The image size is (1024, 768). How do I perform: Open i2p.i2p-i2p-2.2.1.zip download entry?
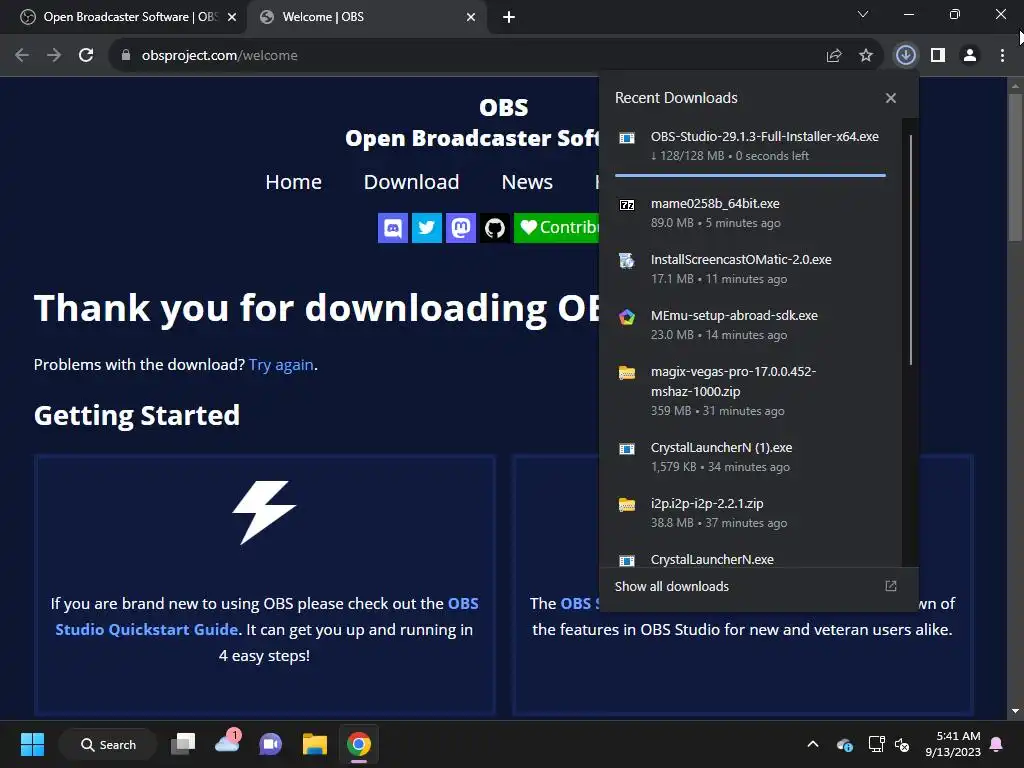[x=750, y=513]
